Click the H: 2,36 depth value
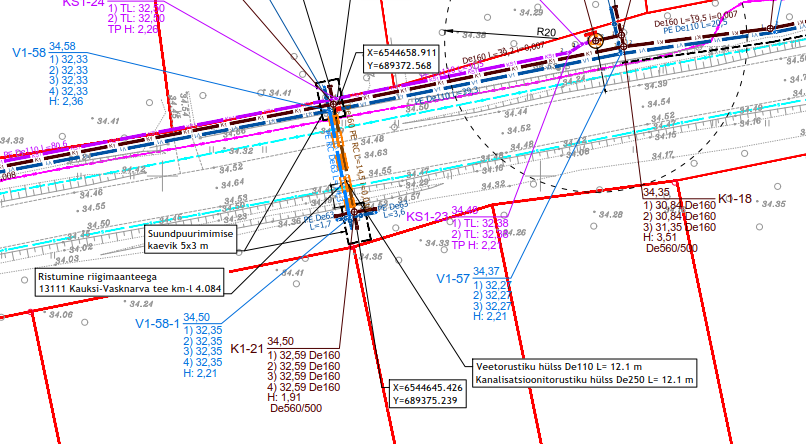The image size is (806, 444). (66, 101)
